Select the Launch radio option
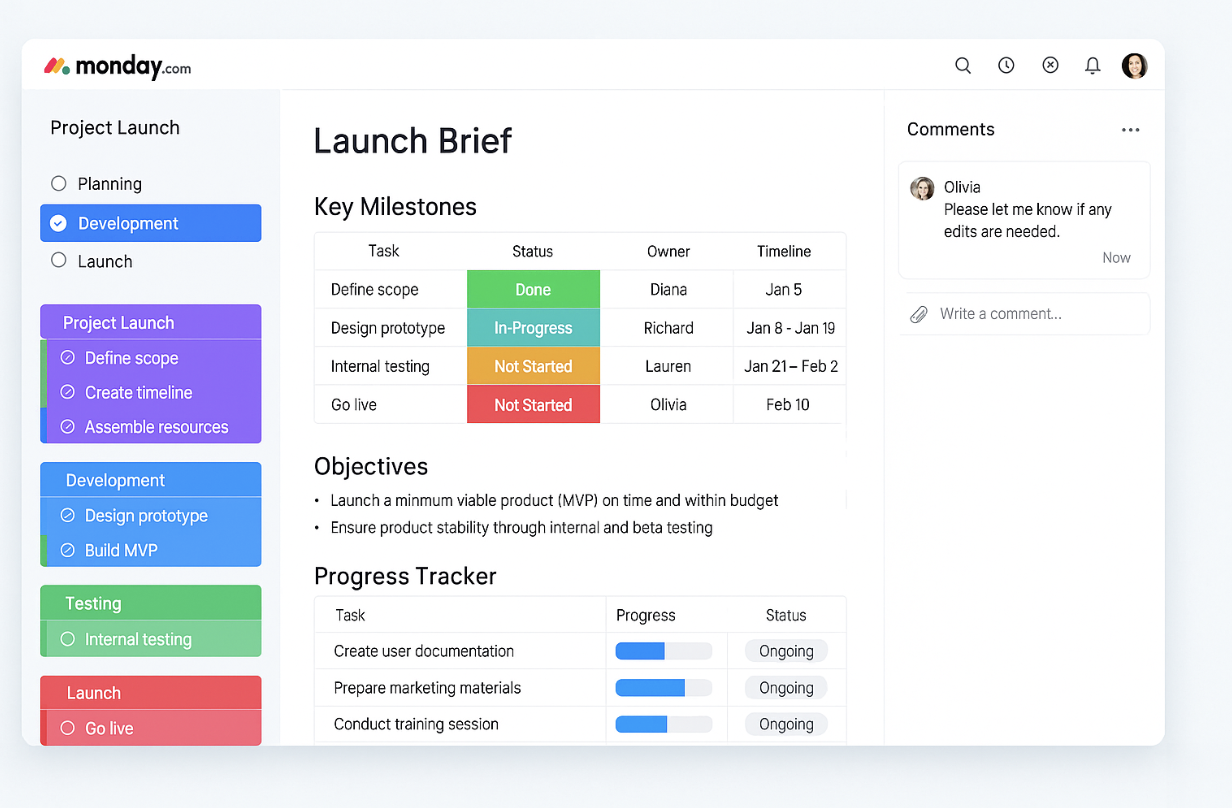The image size is (1232, 812). tap(59, 261)
